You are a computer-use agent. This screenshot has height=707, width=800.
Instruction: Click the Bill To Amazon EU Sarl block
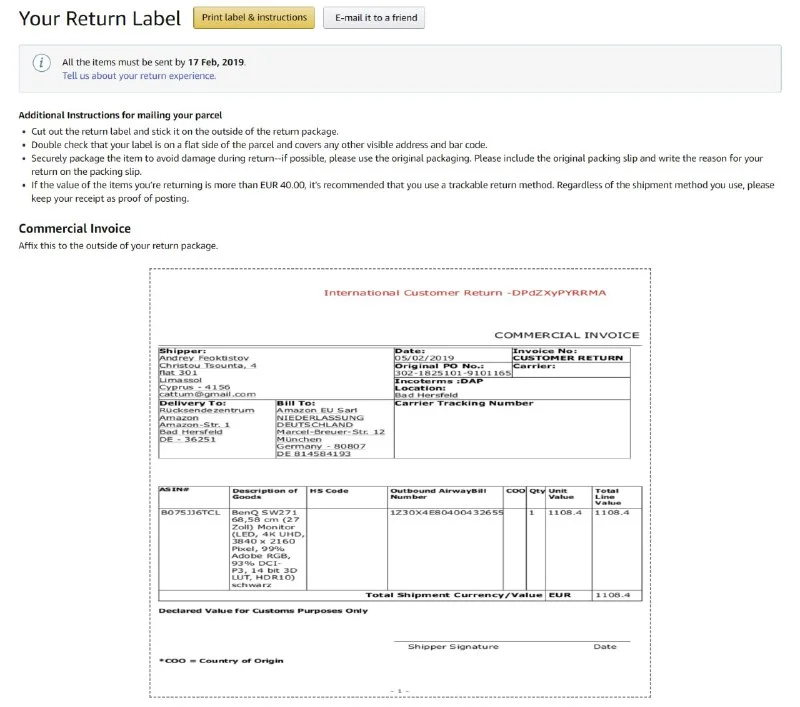[x=332, y=430]
